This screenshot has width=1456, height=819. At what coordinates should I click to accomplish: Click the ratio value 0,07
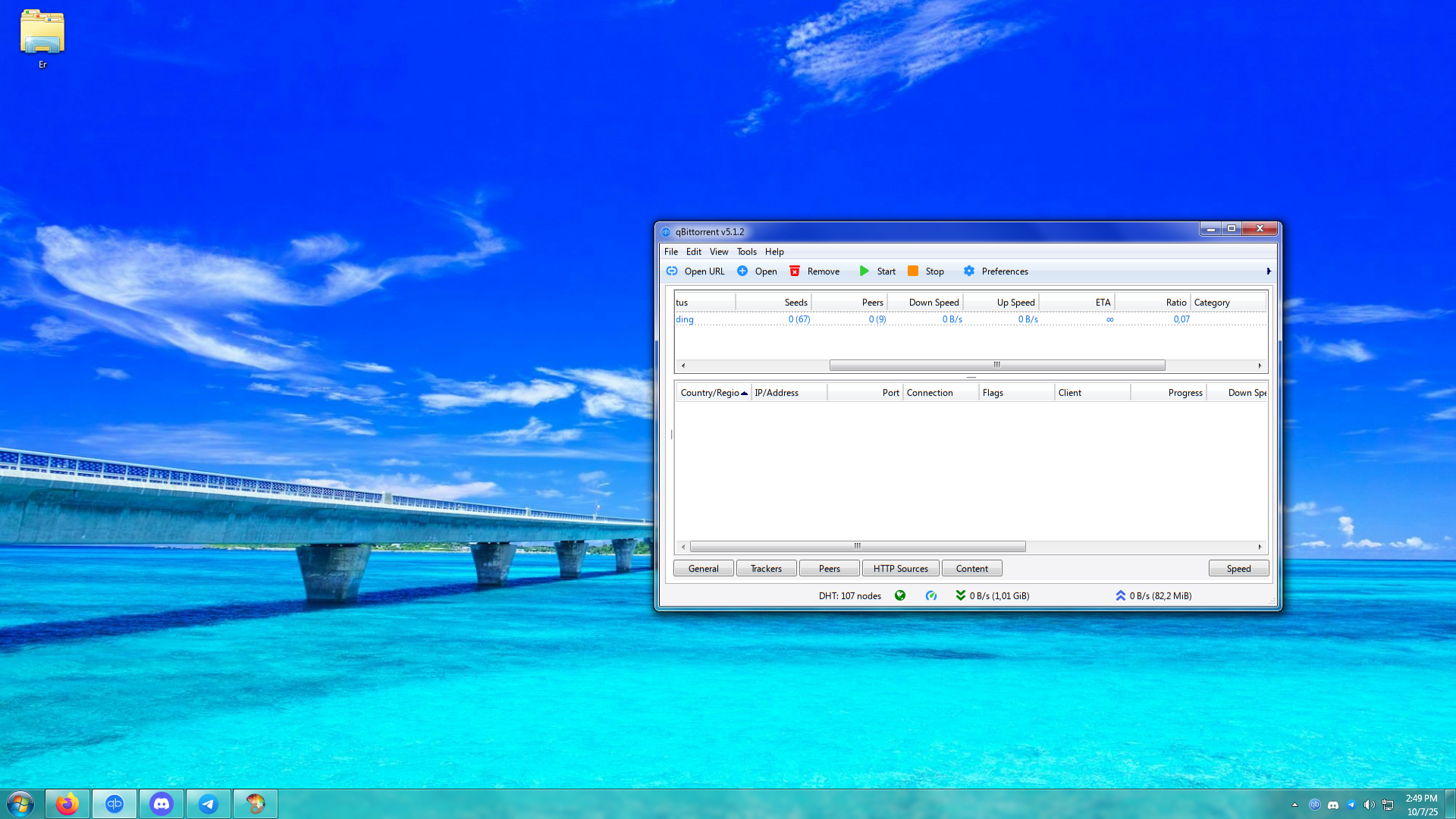pos(1181,319)
